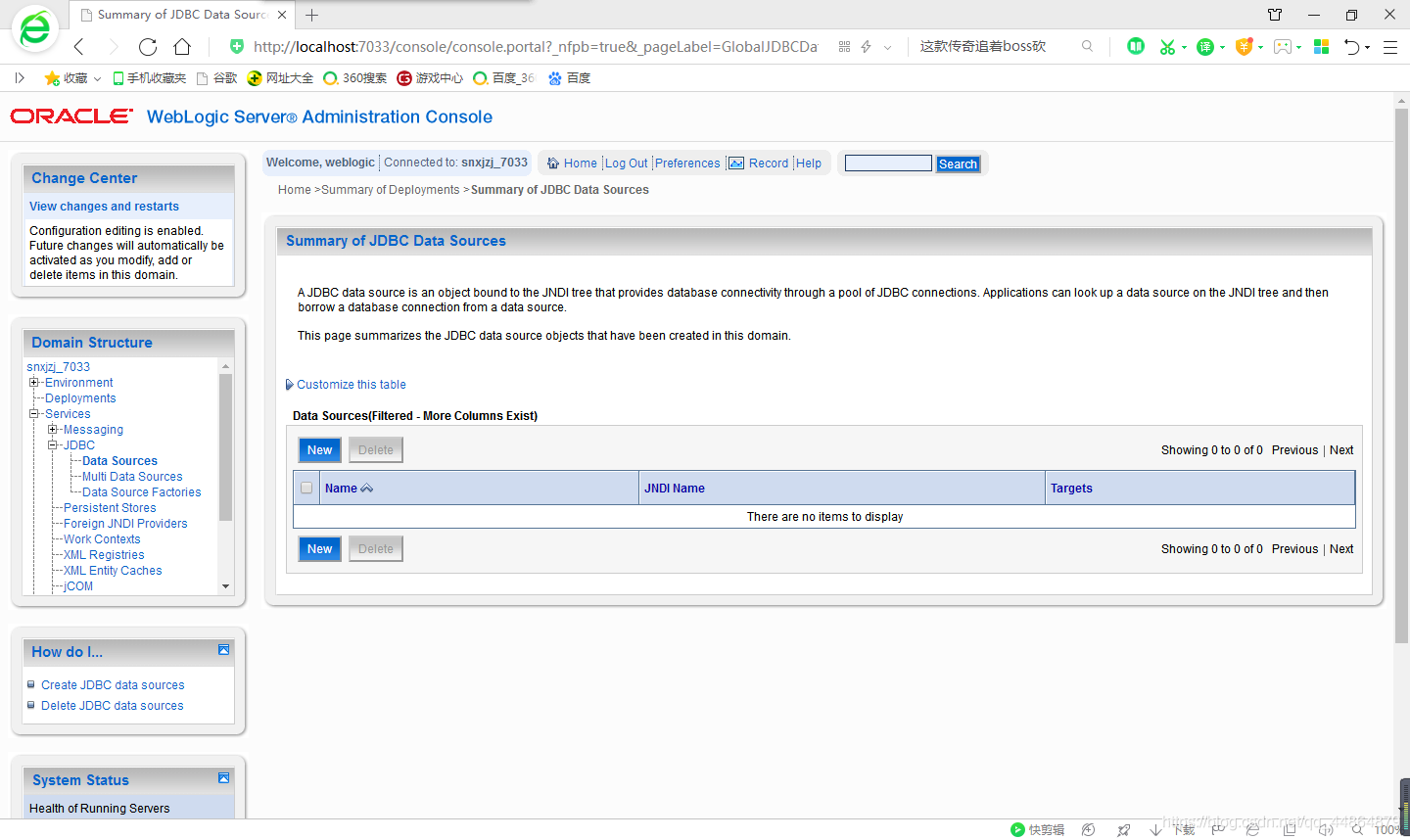
Task: Open the green reading mode icon
Action: [1136, 46]
